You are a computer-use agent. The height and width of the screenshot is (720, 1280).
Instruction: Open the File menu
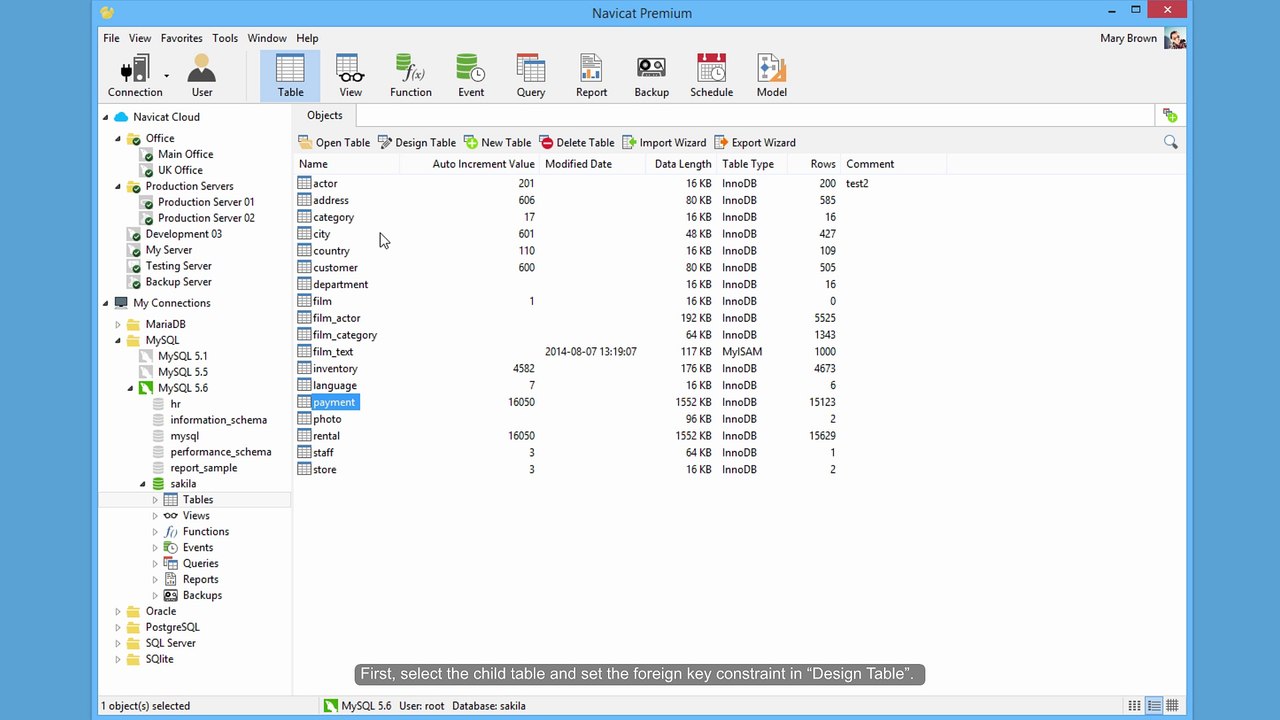(x=111, y=38)
